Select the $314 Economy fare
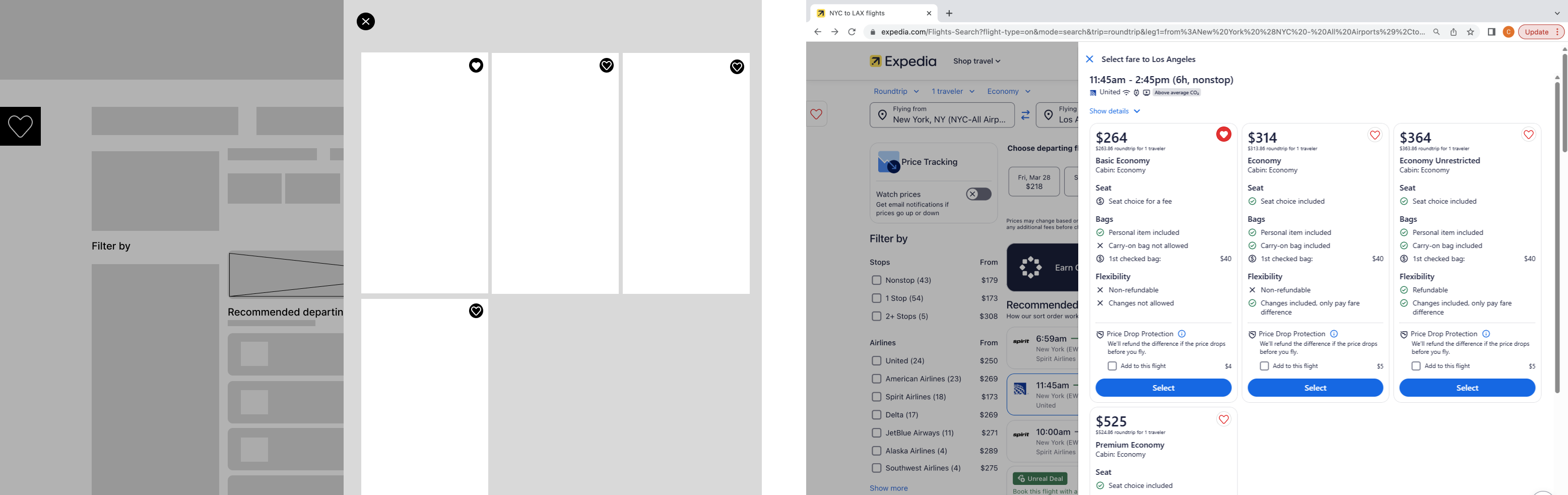This screenshot has height=495, width=1568. point(1315,388)
